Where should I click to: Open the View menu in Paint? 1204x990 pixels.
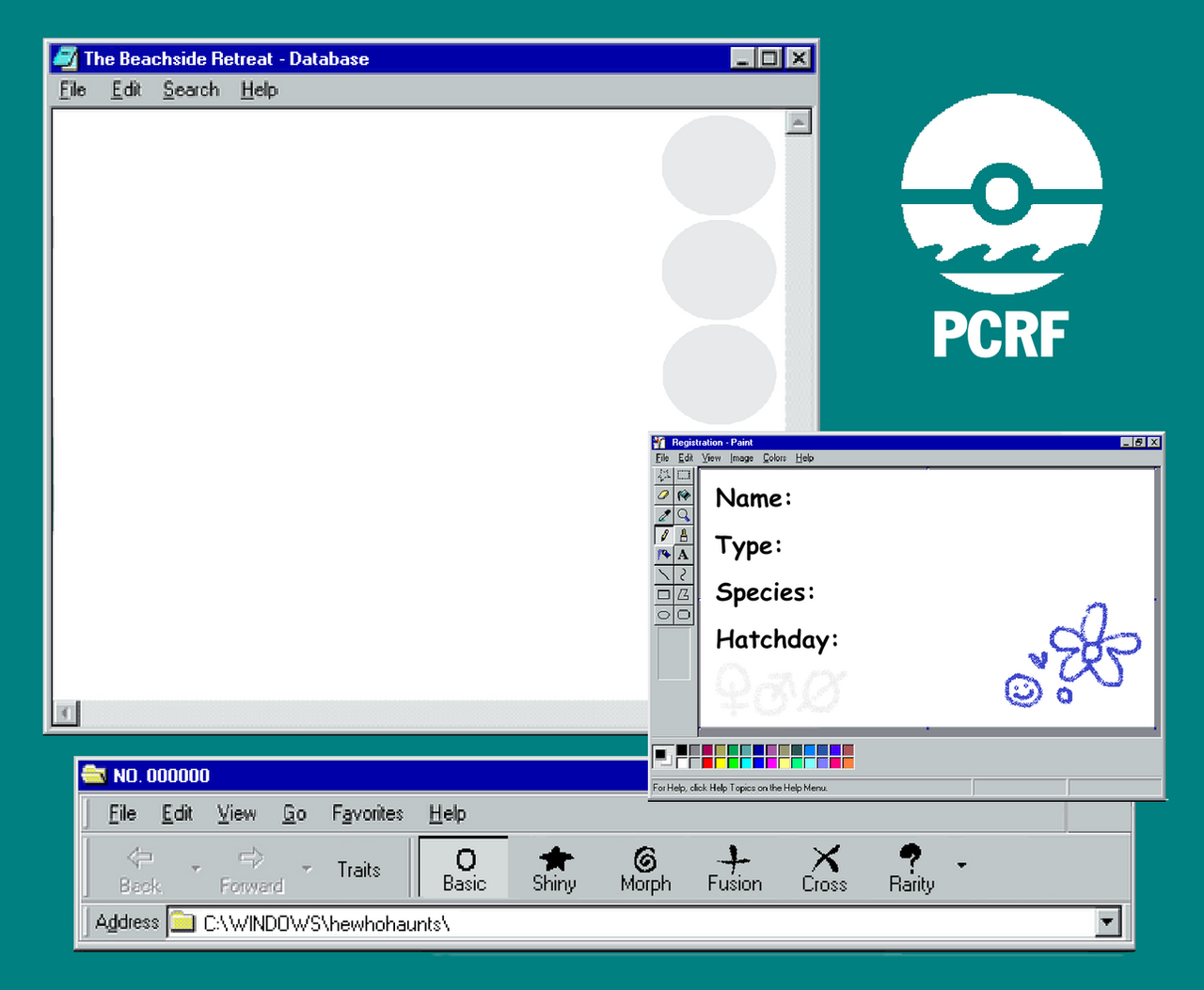coord(711,458)
